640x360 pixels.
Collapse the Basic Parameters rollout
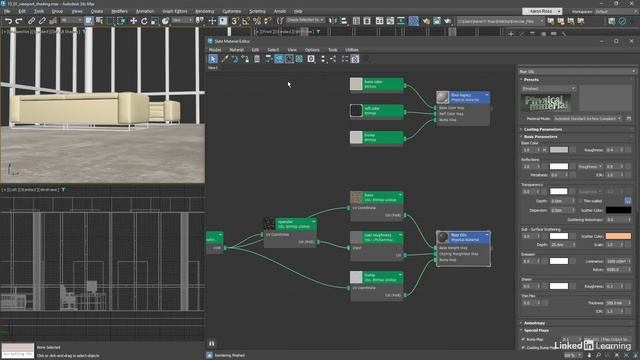coord(540,136)
